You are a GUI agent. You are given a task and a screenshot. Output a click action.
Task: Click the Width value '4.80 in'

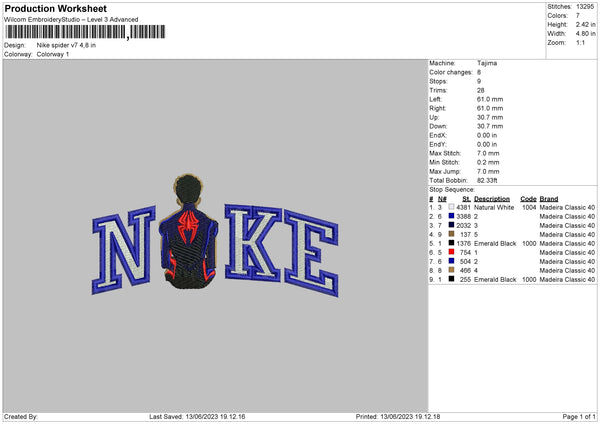tap(585, 34)
